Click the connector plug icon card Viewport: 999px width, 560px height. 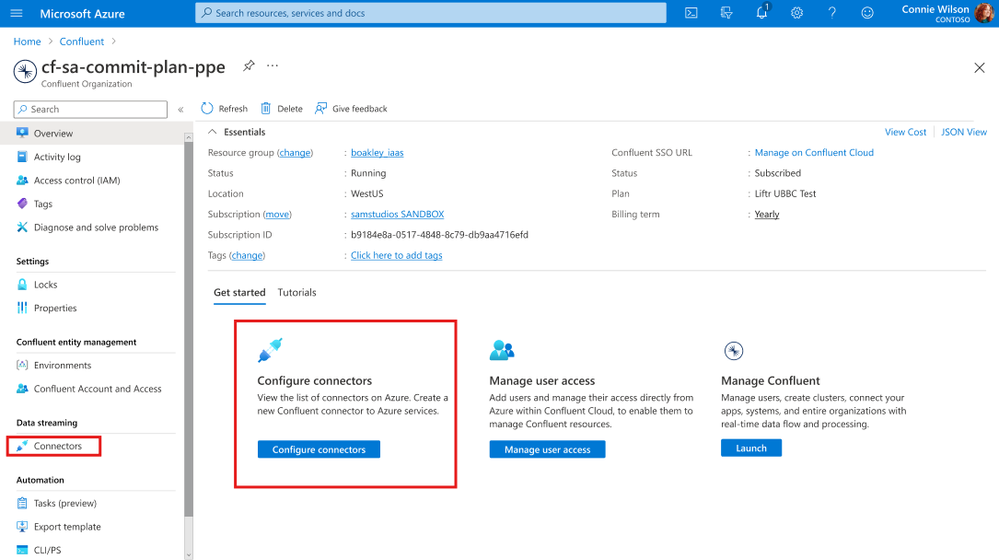[x=270, y=351]
